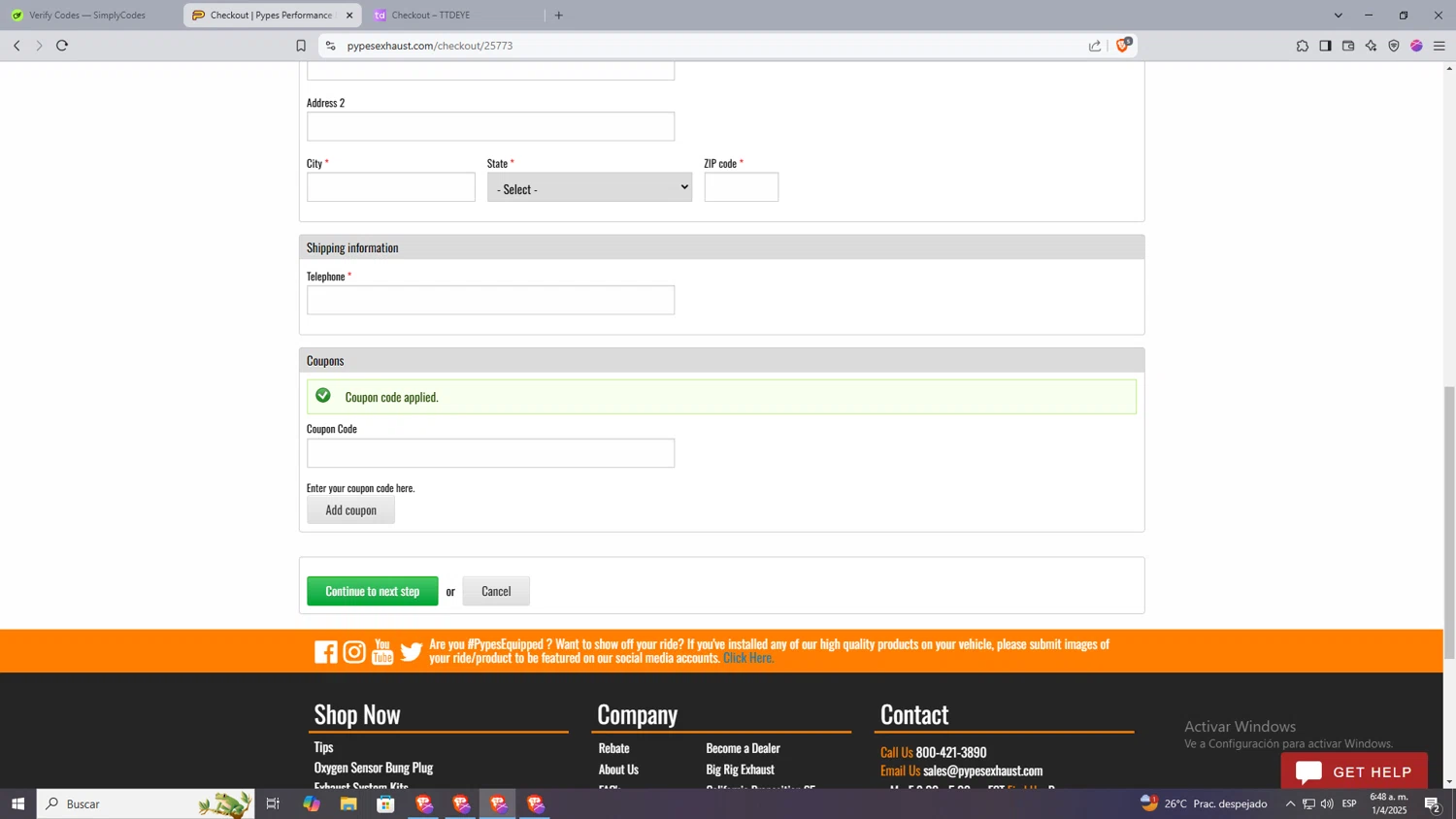
Task: Open the Tips footer link
Action: pyautogui.click(x=324, y=747)
